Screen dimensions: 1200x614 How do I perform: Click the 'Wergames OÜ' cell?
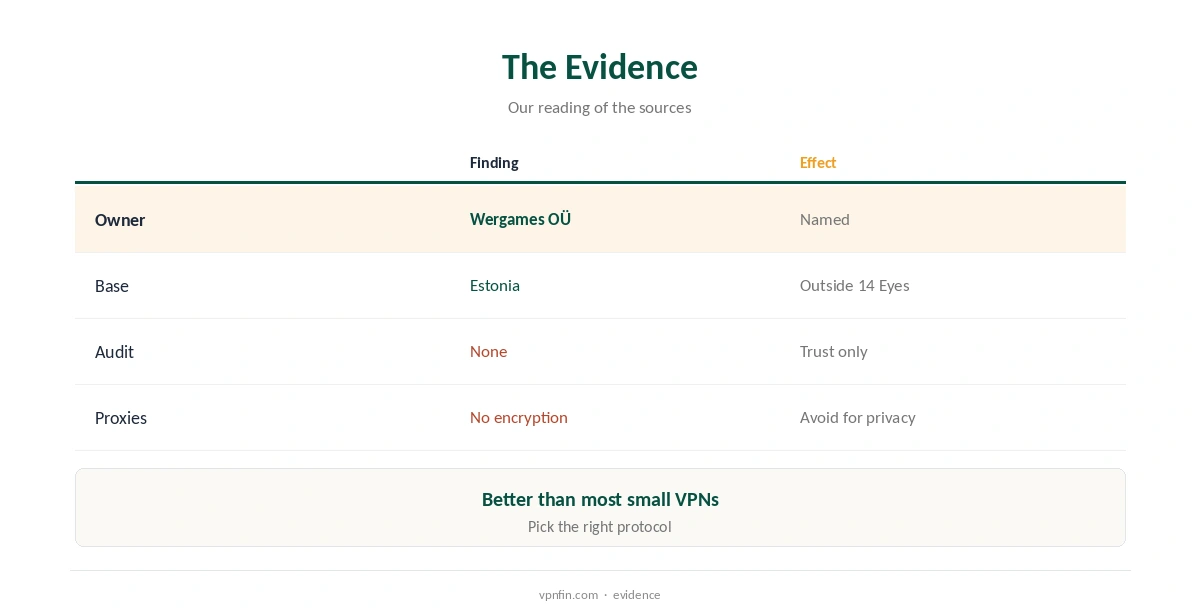tap(520, 219)
